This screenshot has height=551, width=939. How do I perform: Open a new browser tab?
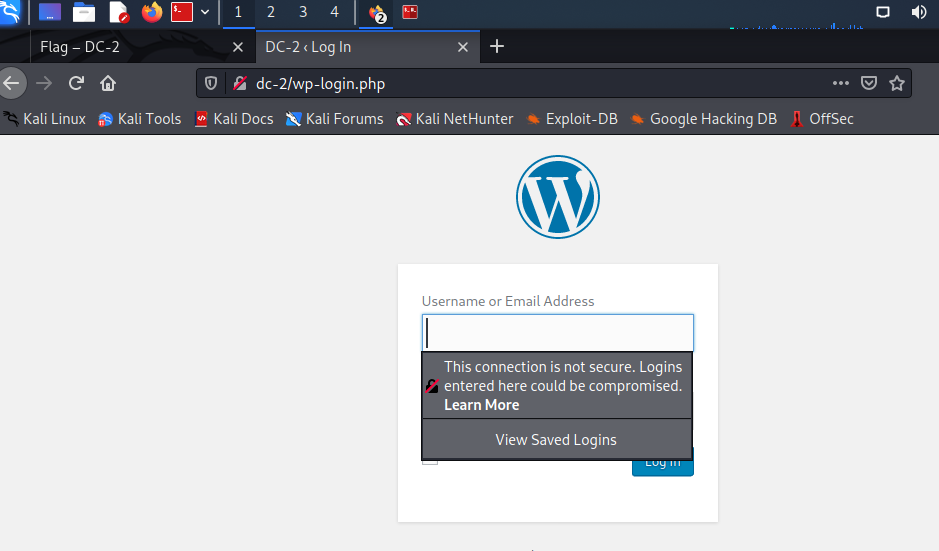click(497, 46)
